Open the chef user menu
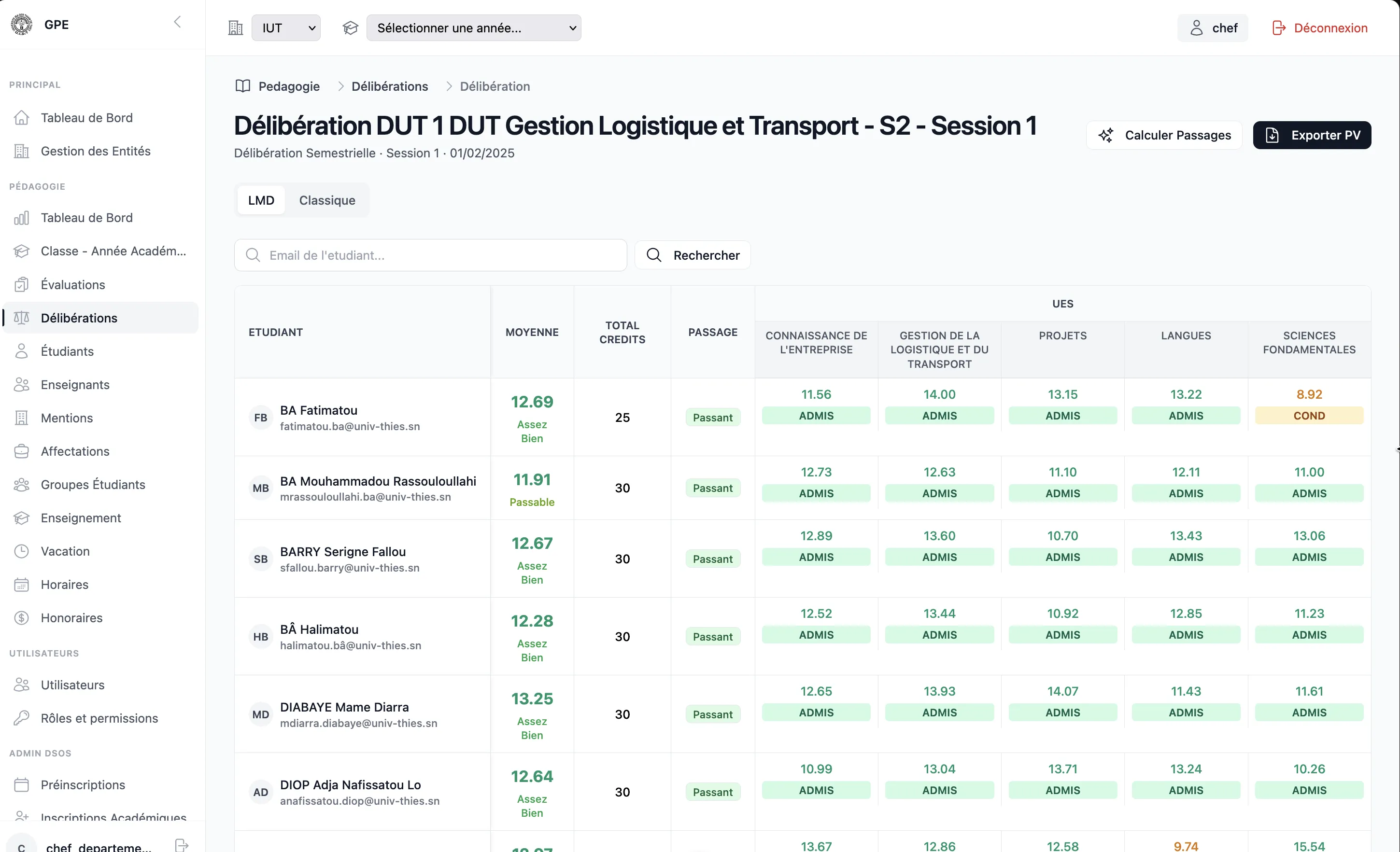1400x852 pixels. [1213, 28]
